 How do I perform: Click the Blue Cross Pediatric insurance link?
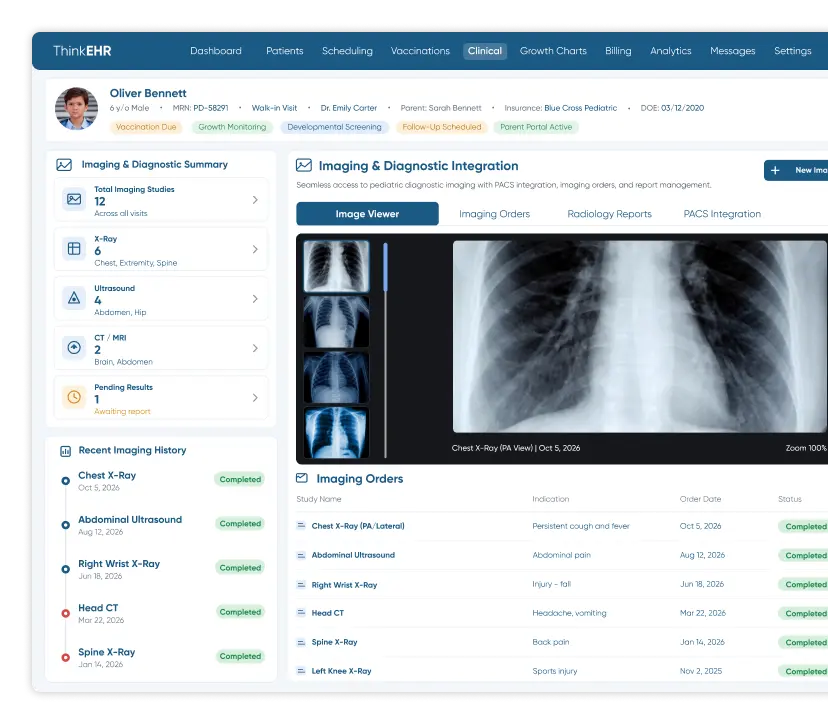(580, 108)
